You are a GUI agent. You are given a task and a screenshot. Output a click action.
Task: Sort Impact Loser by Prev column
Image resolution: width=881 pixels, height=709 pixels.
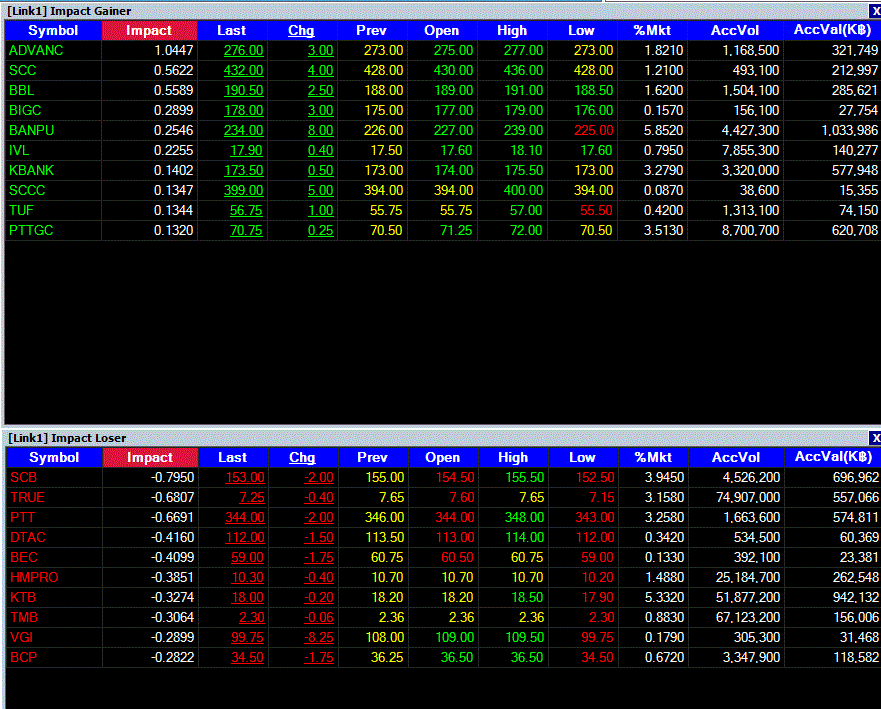[x=373, y=457]
